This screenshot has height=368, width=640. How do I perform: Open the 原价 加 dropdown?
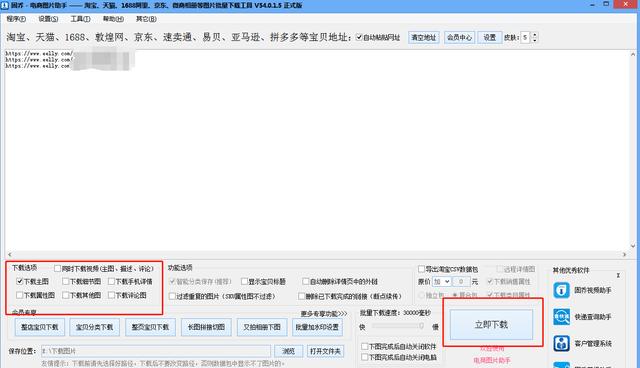click(441, 282)
